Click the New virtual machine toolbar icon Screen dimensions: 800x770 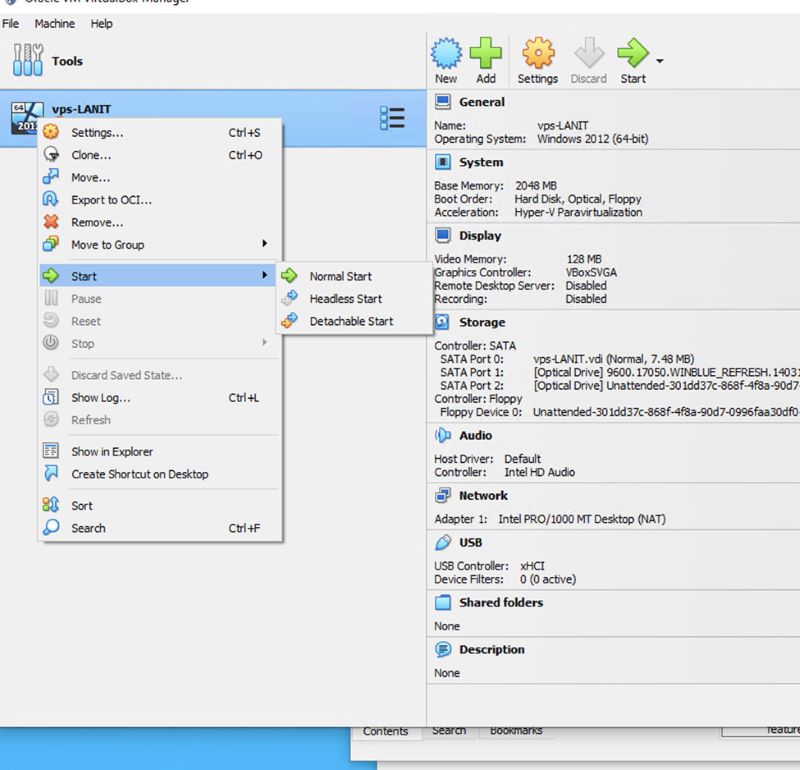tap(446, 54)
